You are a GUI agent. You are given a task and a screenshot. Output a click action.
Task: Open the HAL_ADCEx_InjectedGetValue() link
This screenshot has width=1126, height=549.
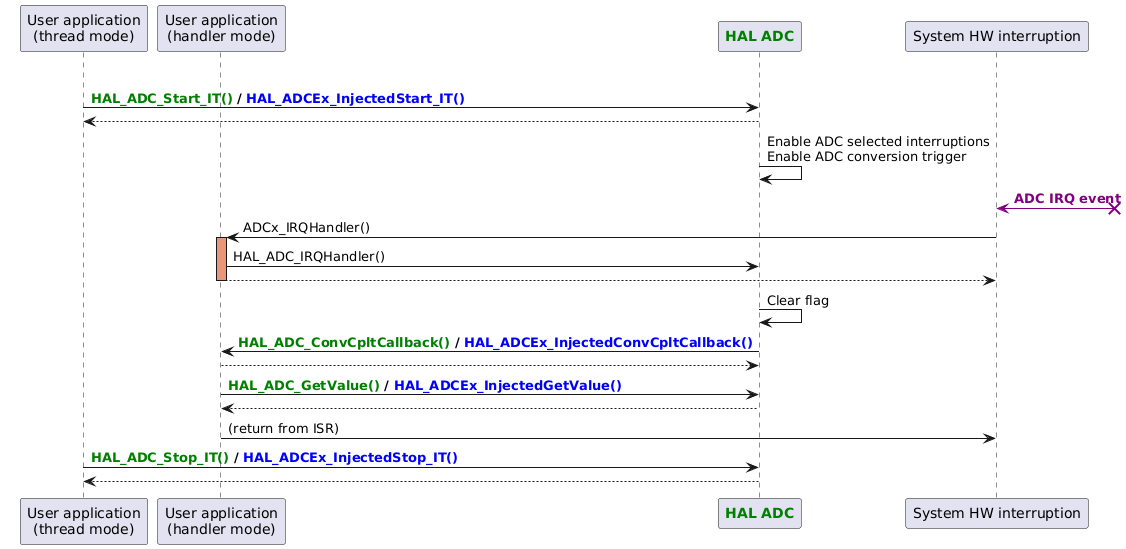[508, 386]
